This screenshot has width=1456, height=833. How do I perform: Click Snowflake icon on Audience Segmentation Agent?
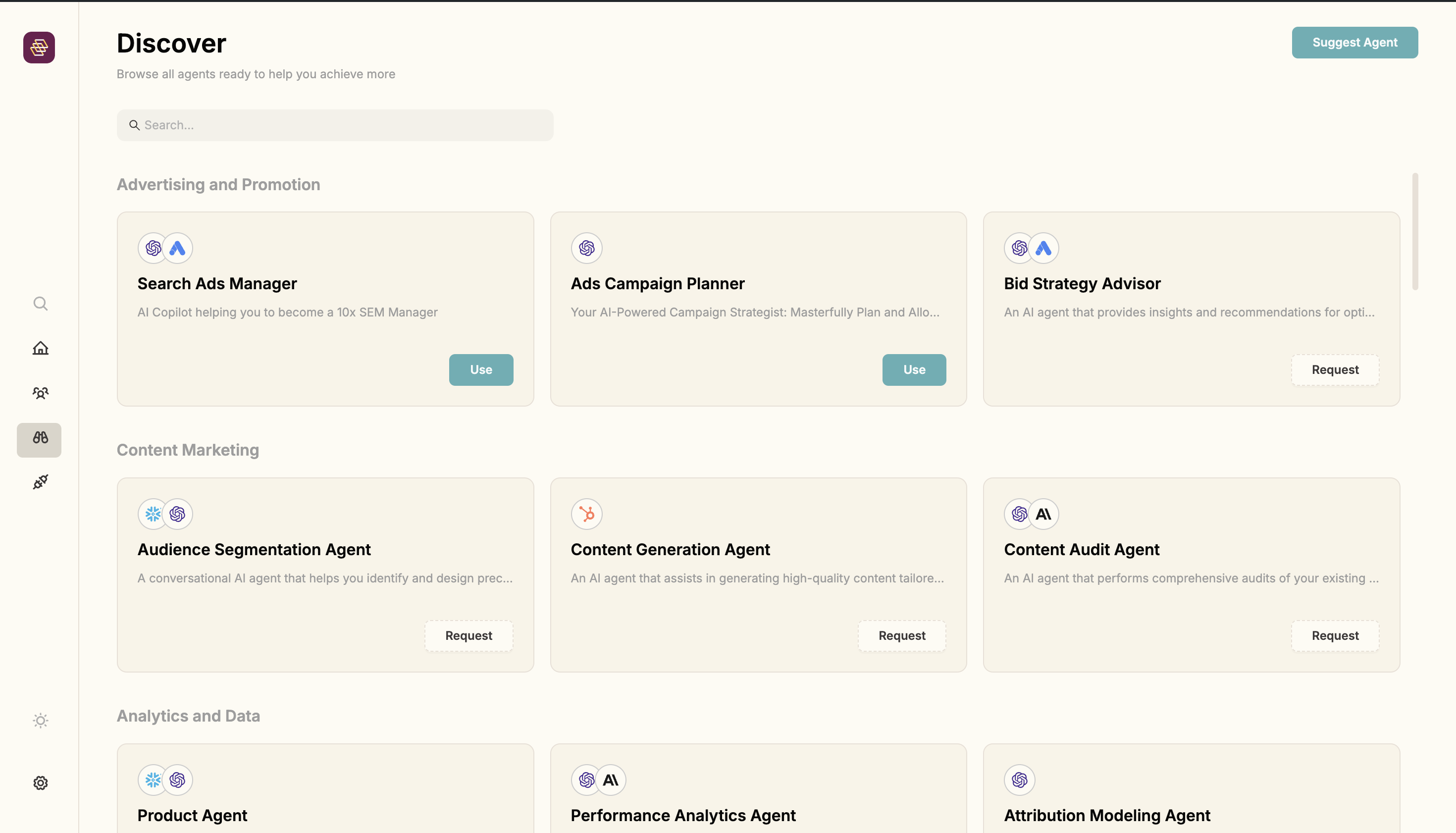tap(153, 514)
